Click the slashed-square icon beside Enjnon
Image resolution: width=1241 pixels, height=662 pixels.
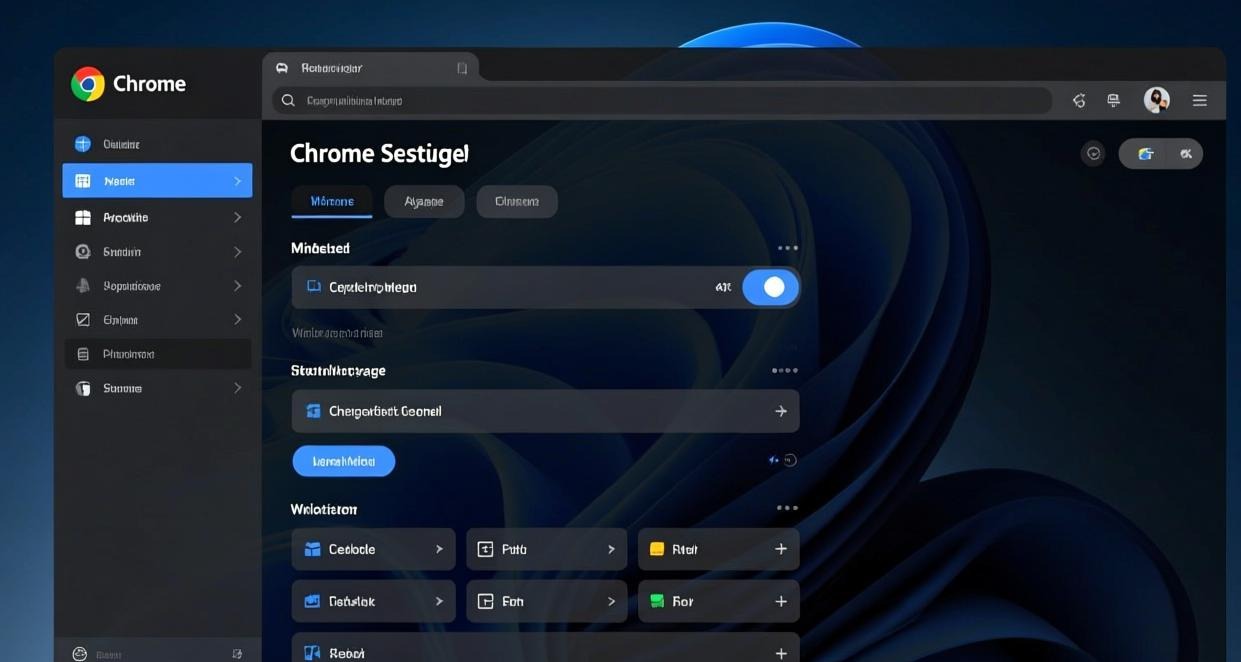pyautogui.click(x=83, y=320)
